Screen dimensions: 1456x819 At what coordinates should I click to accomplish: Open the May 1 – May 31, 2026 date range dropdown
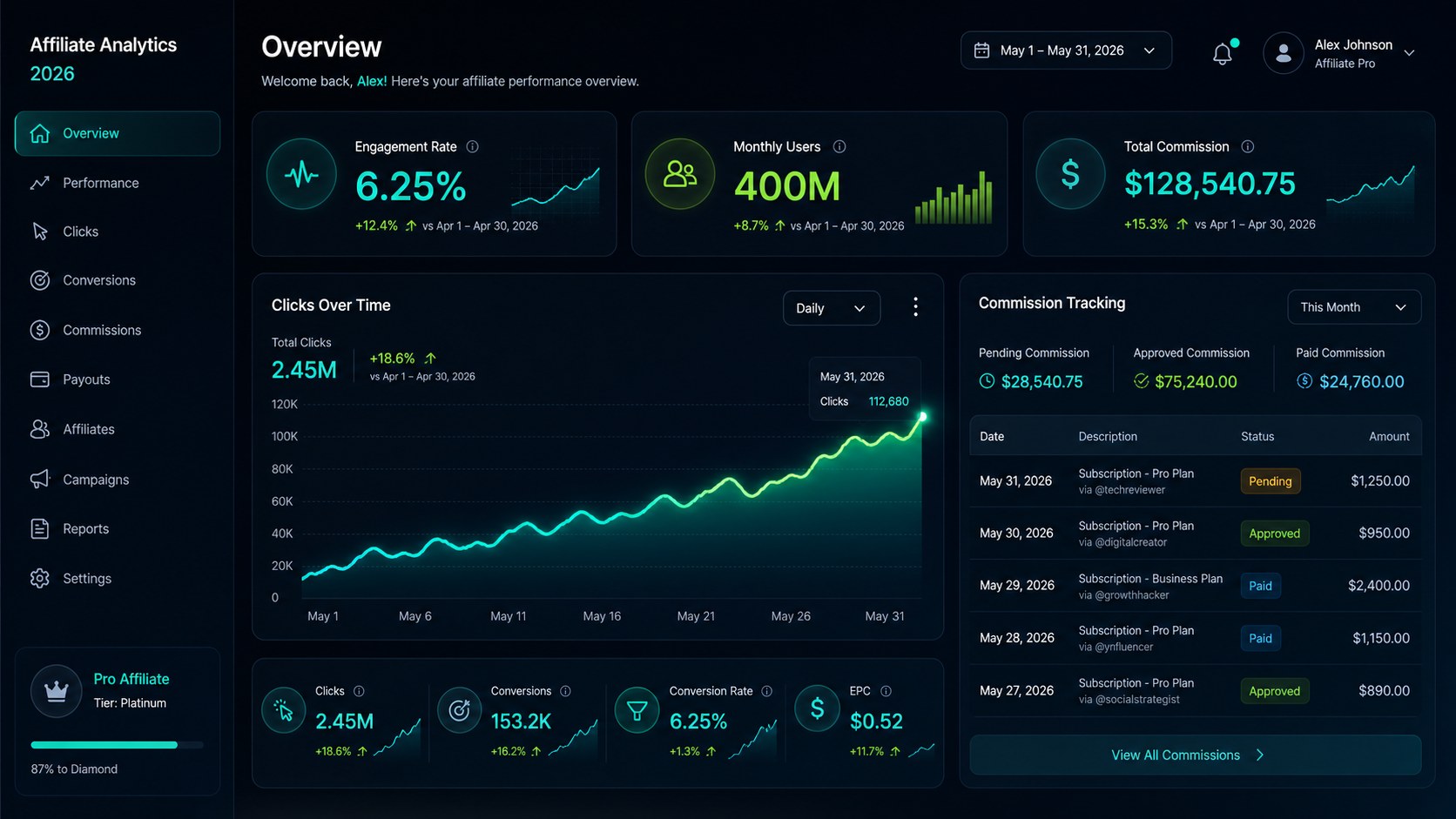(x=1066, y=50)
